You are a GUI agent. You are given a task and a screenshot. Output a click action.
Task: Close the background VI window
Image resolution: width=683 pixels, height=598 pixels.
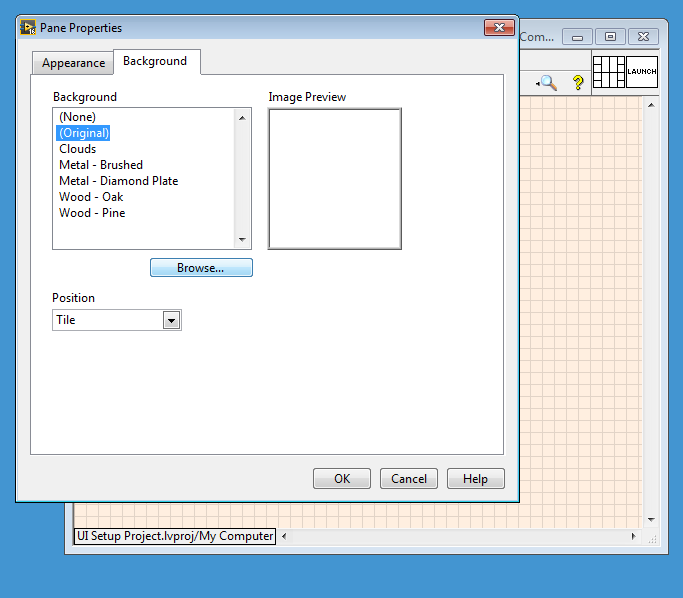(x=643, y=37)
